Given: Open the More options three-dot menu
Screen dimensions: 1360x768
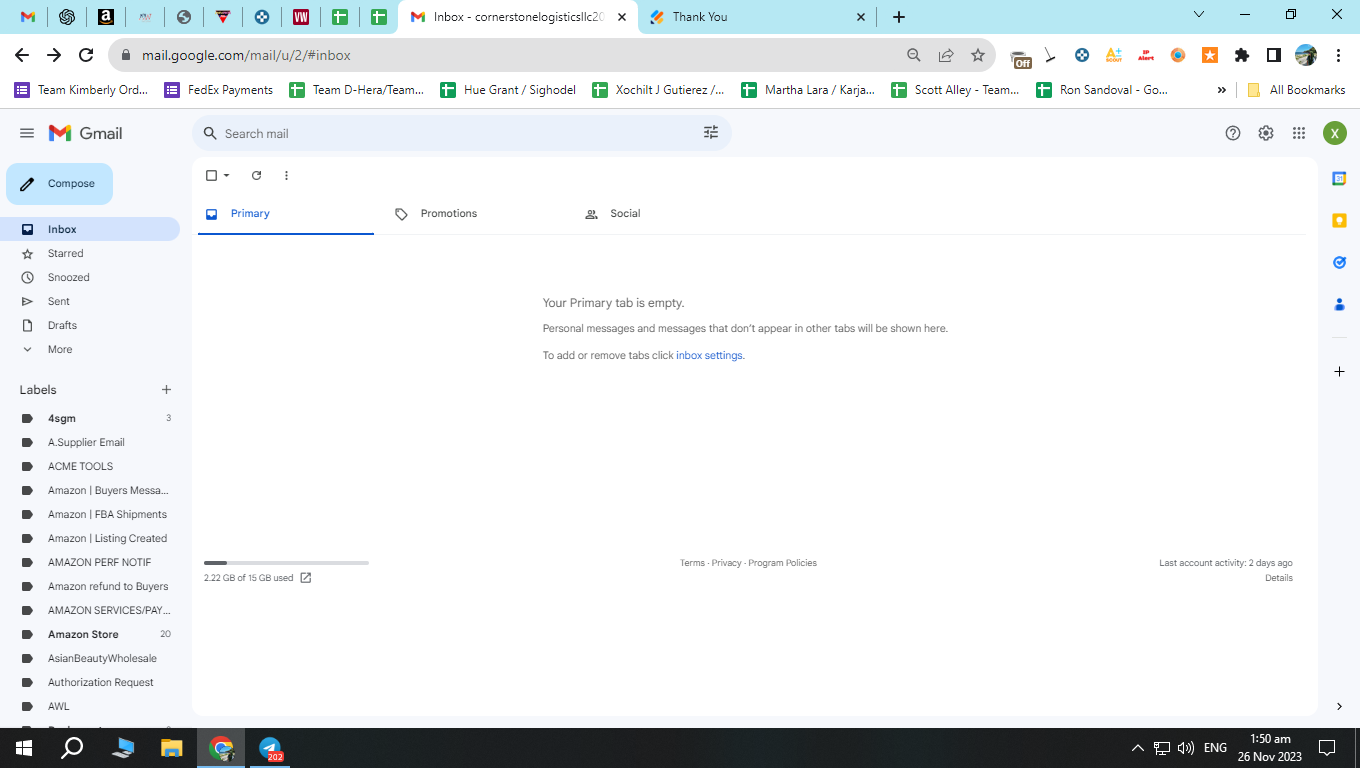Looking at the screenshot, I should coord(286,176).
